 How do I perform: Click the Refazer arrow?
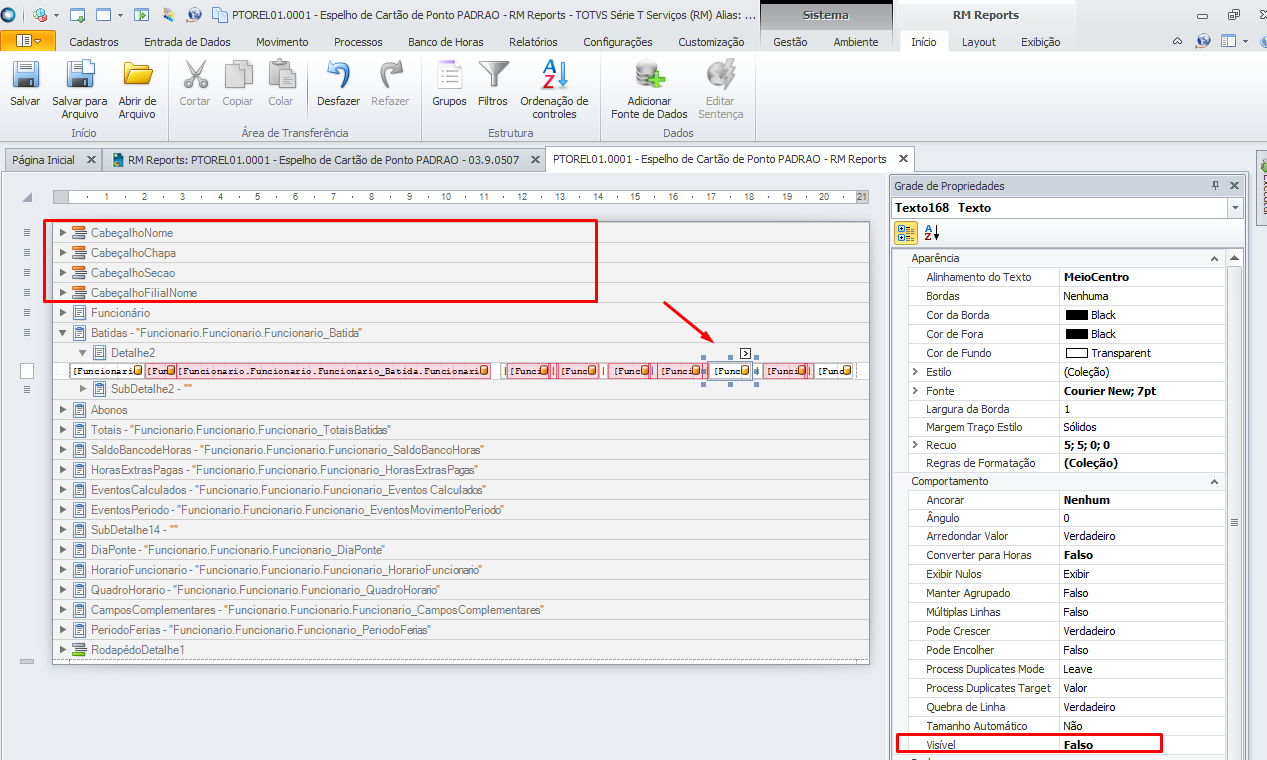point(390,76)
